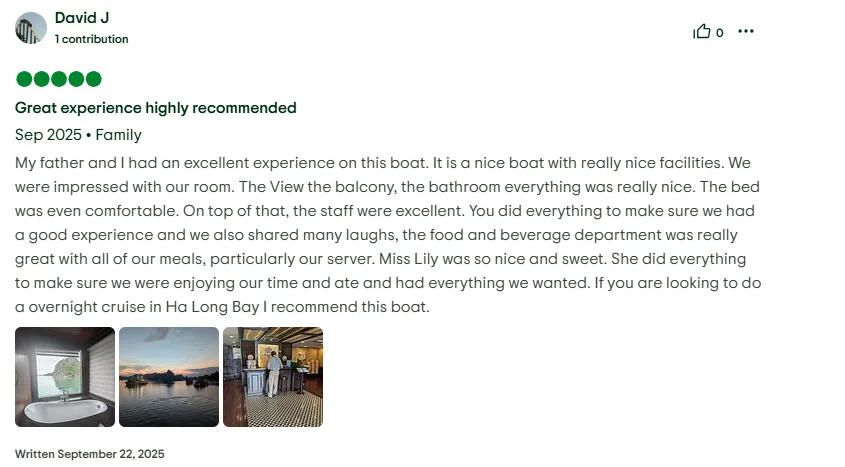Click the first green rating bubble

point(24,79)
